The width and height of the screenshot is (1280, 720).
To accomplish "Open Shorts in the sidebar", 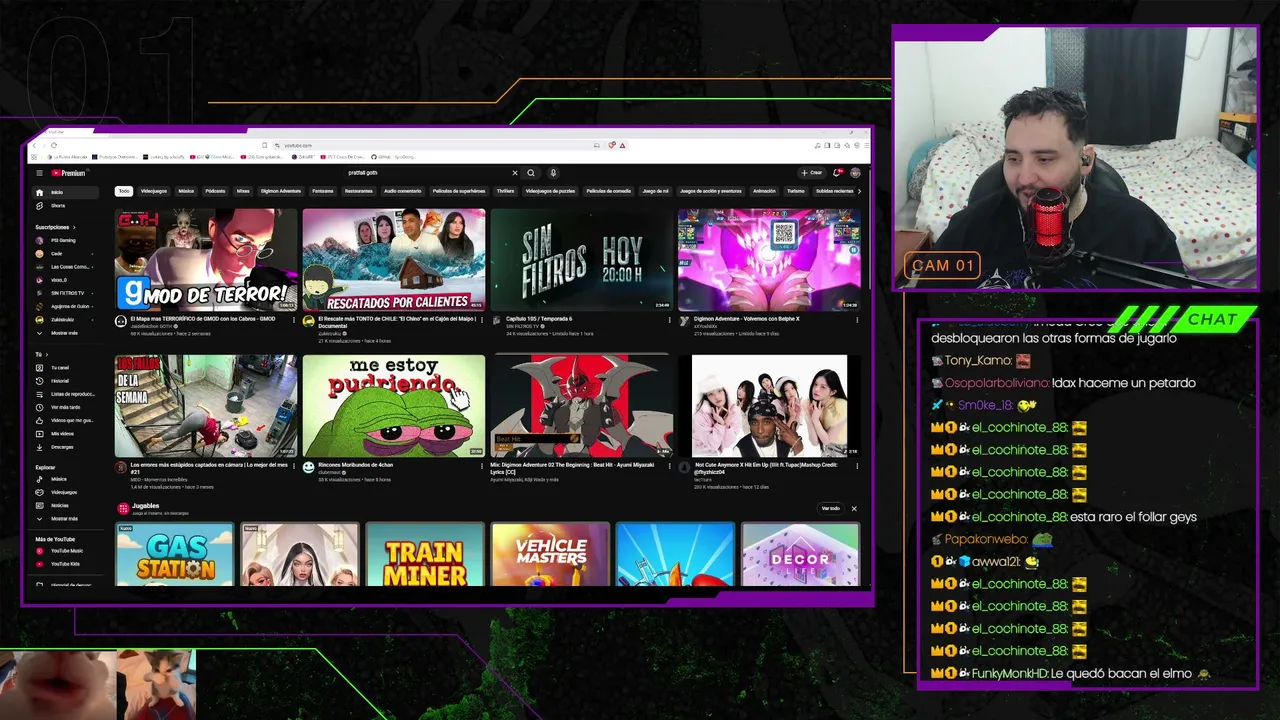I will (x=66, y=206).
